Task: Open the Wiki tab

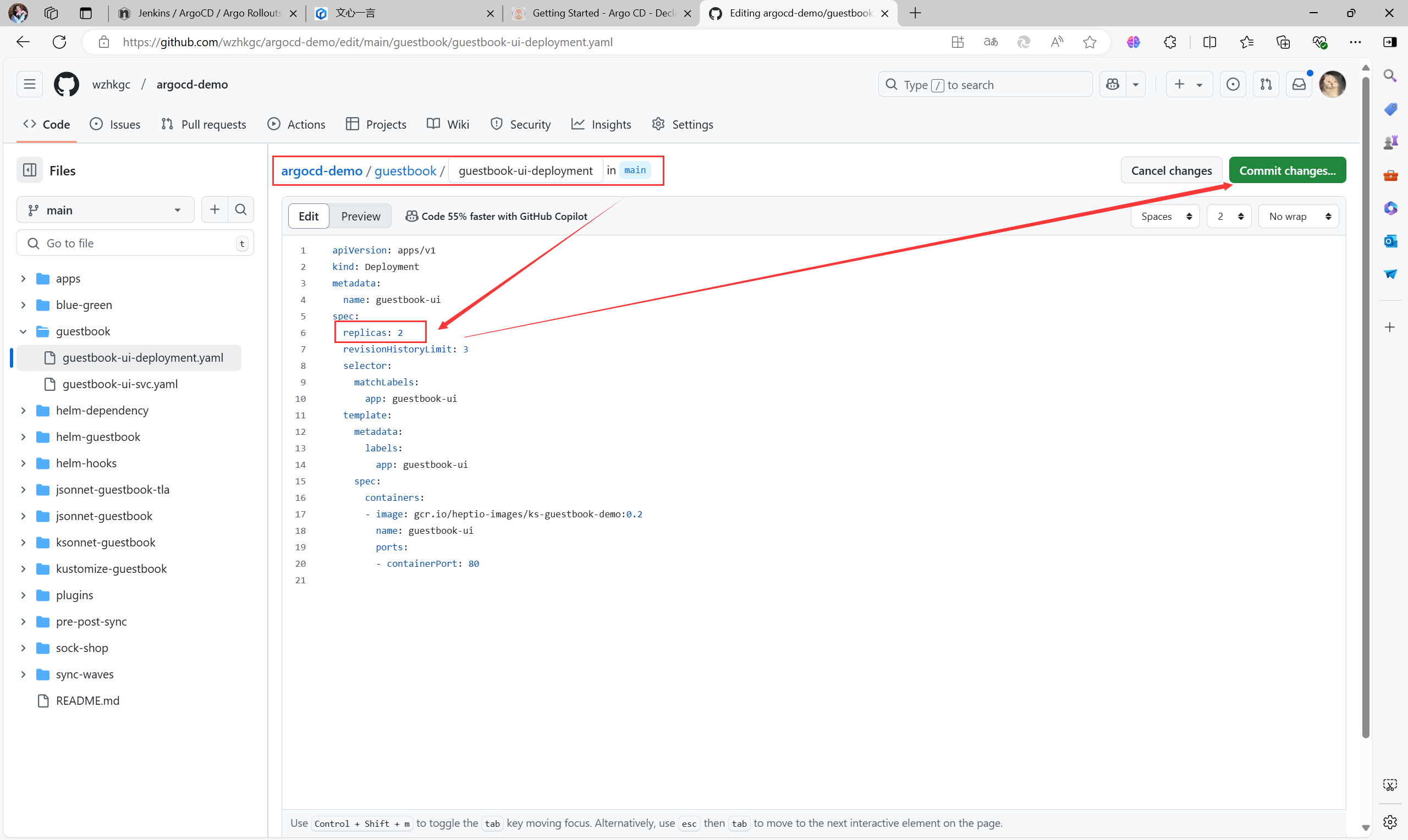Action: [448, 124]
